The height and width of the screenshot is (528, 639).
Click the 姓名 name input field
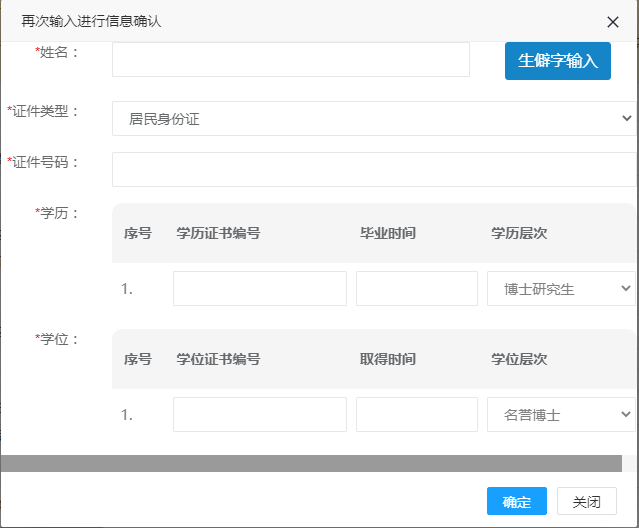[291, 59]
